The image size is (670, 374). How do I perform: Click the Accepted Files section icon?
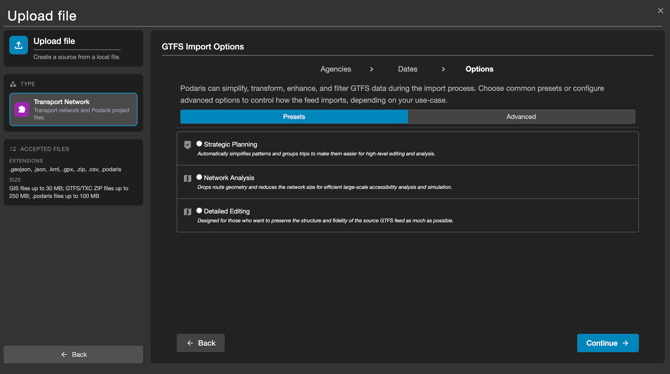pyautogui.click(x=13, y=149)
